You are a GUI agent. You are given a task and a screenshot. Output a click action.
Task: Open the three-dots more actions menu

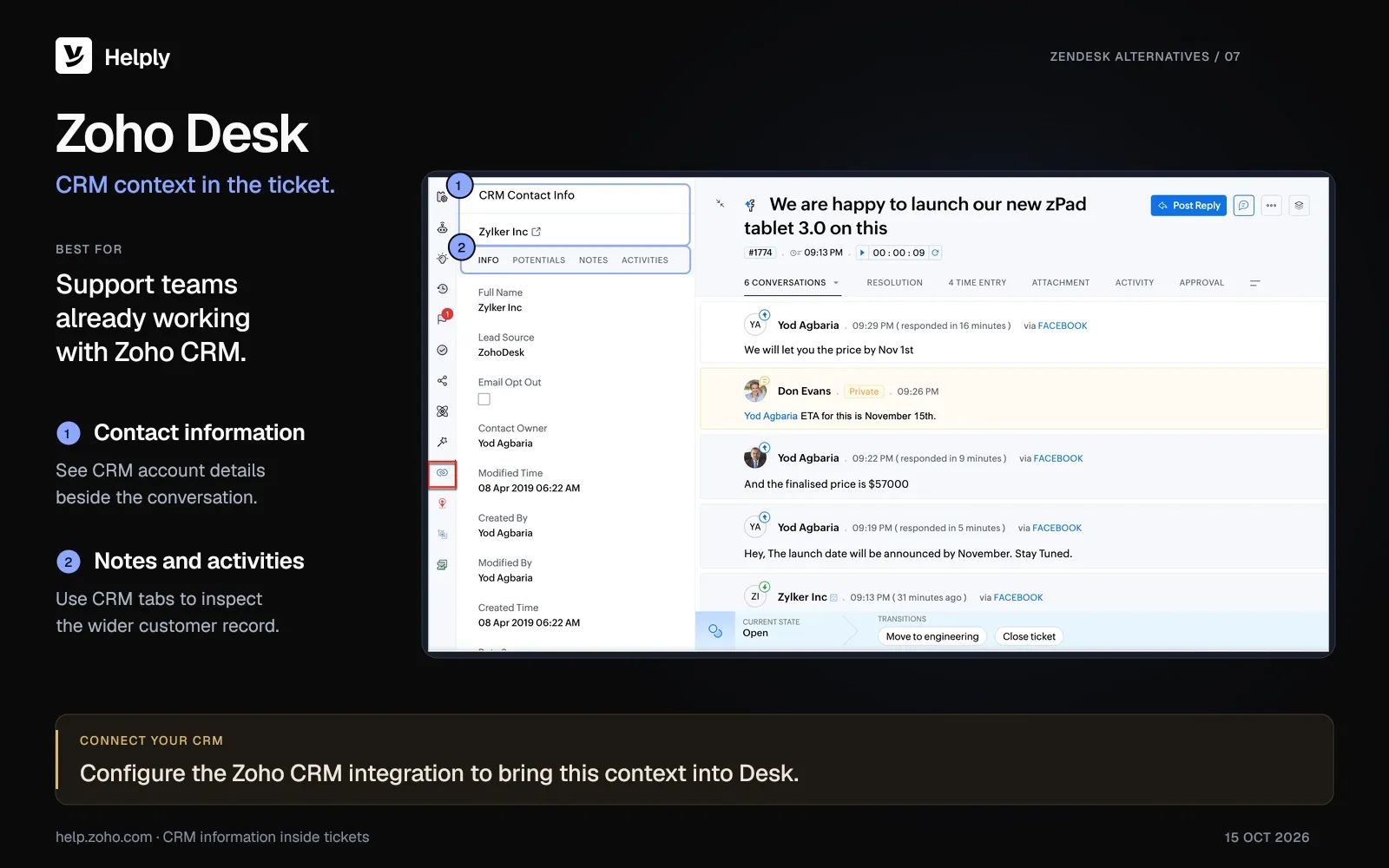point(1272,206)
